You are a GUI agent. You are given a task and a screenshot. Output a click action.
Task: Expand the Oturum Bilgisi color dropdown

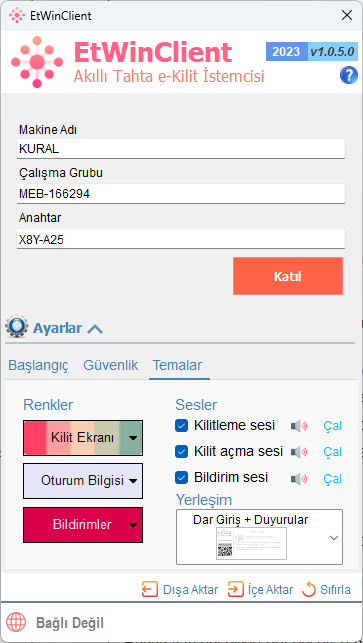133,481
